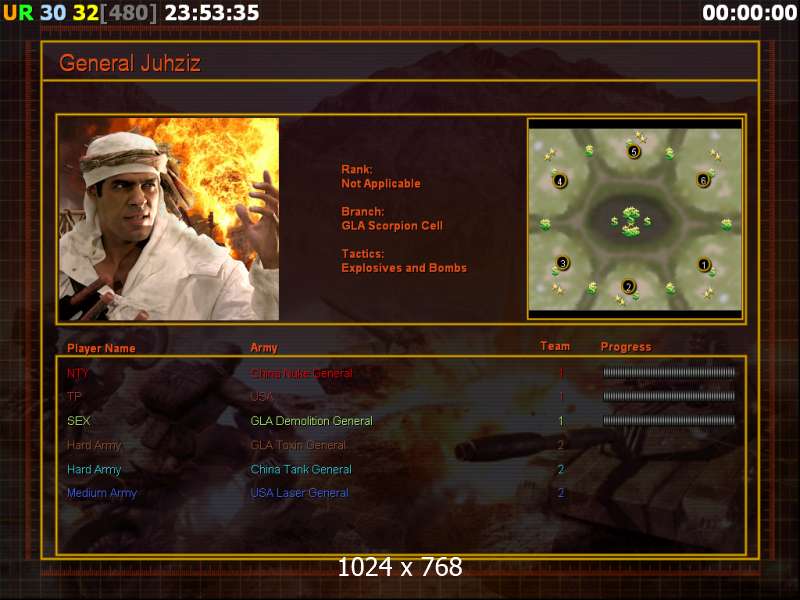The height and width of the screenshot is (600, 800).
Task: Click the "Tactics:" label
Action: coord(363,254)
